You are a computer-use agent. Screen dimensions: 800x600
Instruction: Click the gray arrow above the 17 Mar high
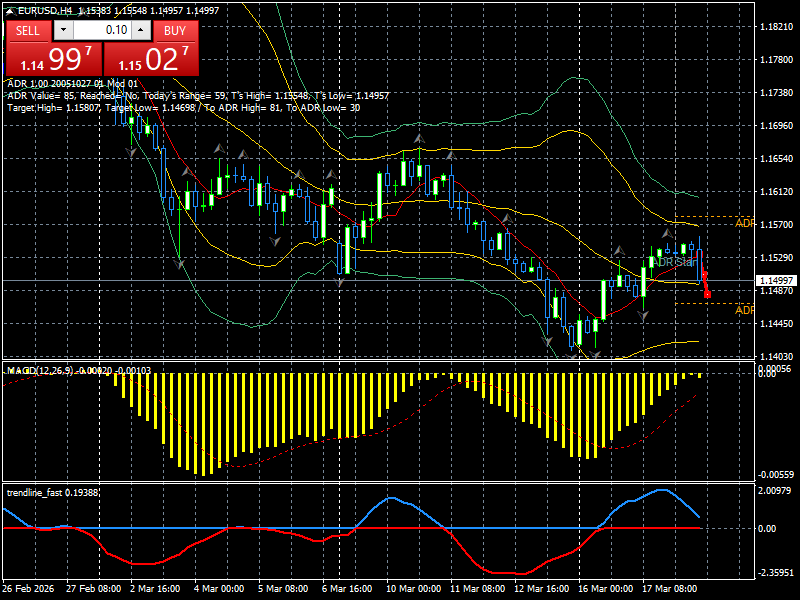click(666, 233)
